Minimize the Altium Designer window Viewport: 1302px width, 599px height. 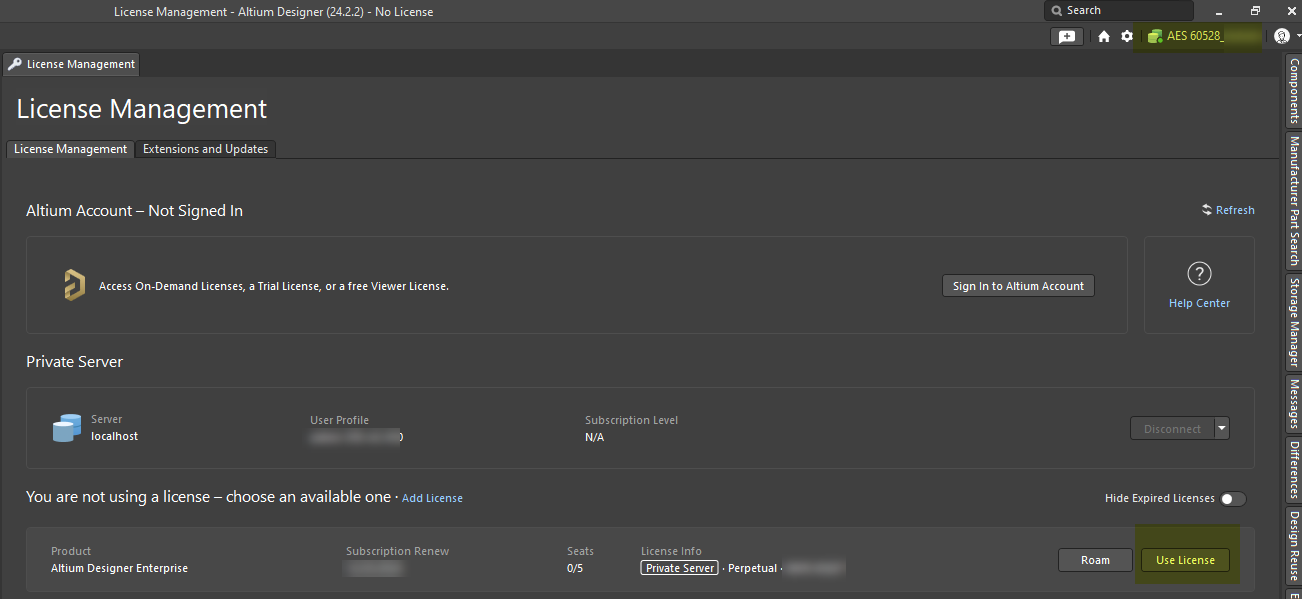pos(1219,11)
